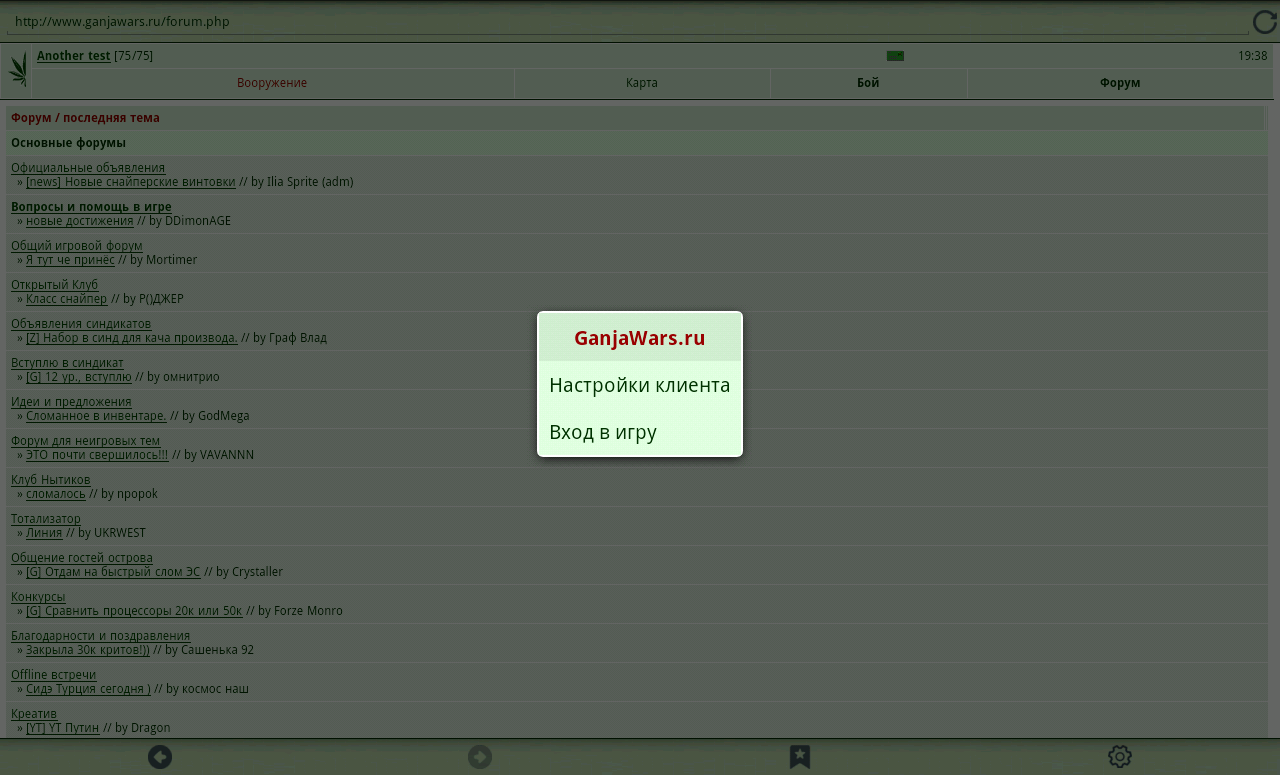Open 'Общий игровой форум'
This screenshot has height=775, width=1280.
pyautogui.click(x=77, y=246)
